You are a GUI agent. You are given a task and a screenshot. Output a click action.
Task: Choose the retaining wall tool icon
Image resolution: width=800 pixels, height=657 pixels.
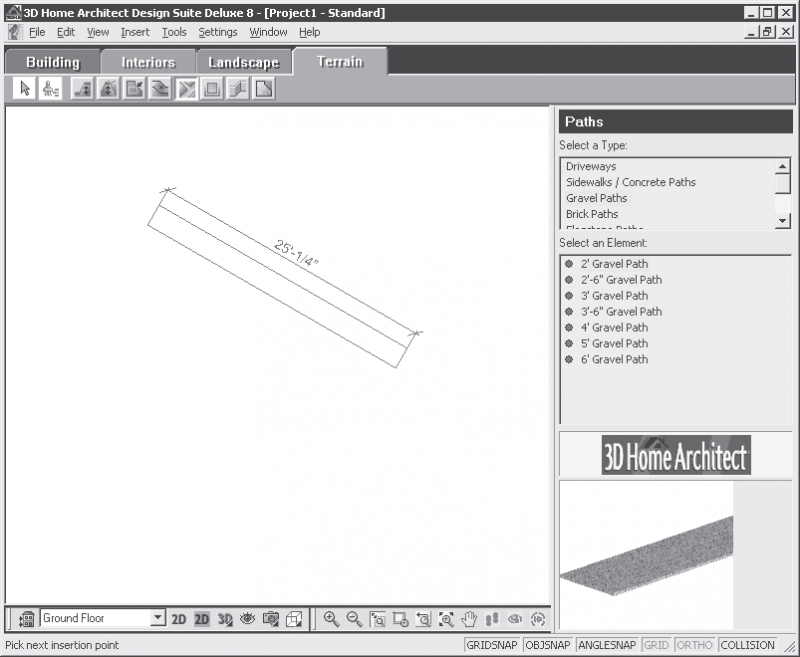[x=238, y=89]
